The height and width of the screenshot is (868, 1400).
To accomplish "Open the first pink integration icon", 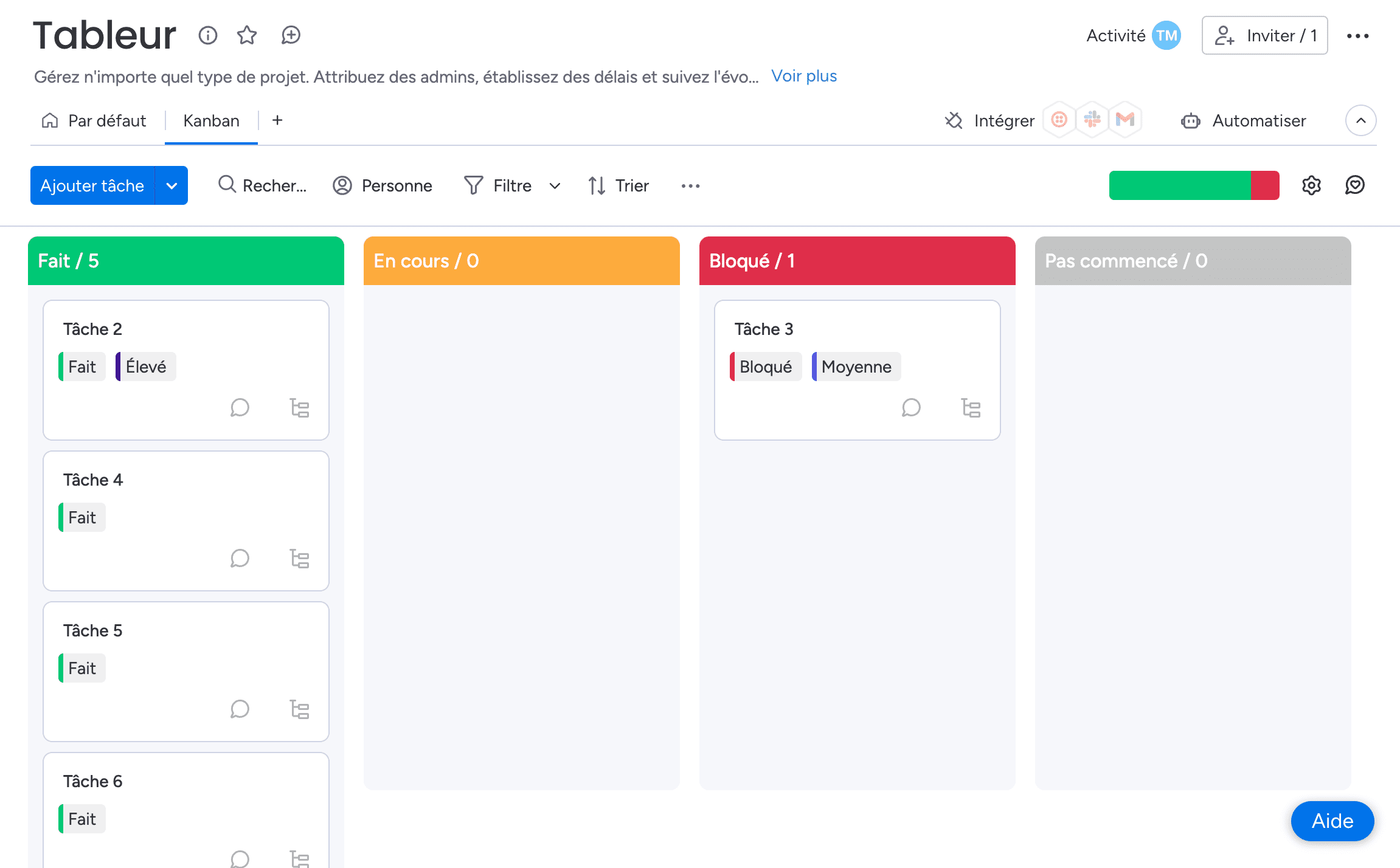I will (x=1059, y=120).
